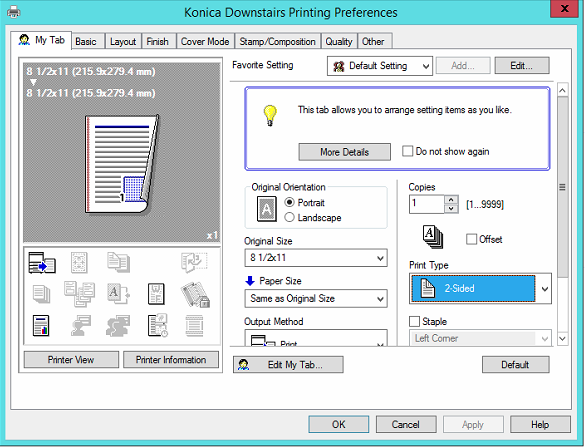Viewport: 585px width, 447px height.
Task: Click the page preview thumbnail image
Action: [122, 164]
